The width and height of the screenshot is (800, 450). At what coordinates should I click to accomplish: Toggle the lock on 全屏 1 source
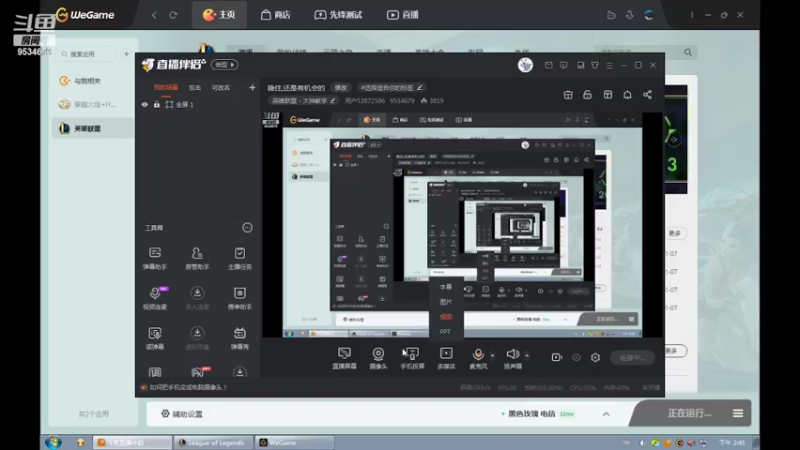(157, 105)
